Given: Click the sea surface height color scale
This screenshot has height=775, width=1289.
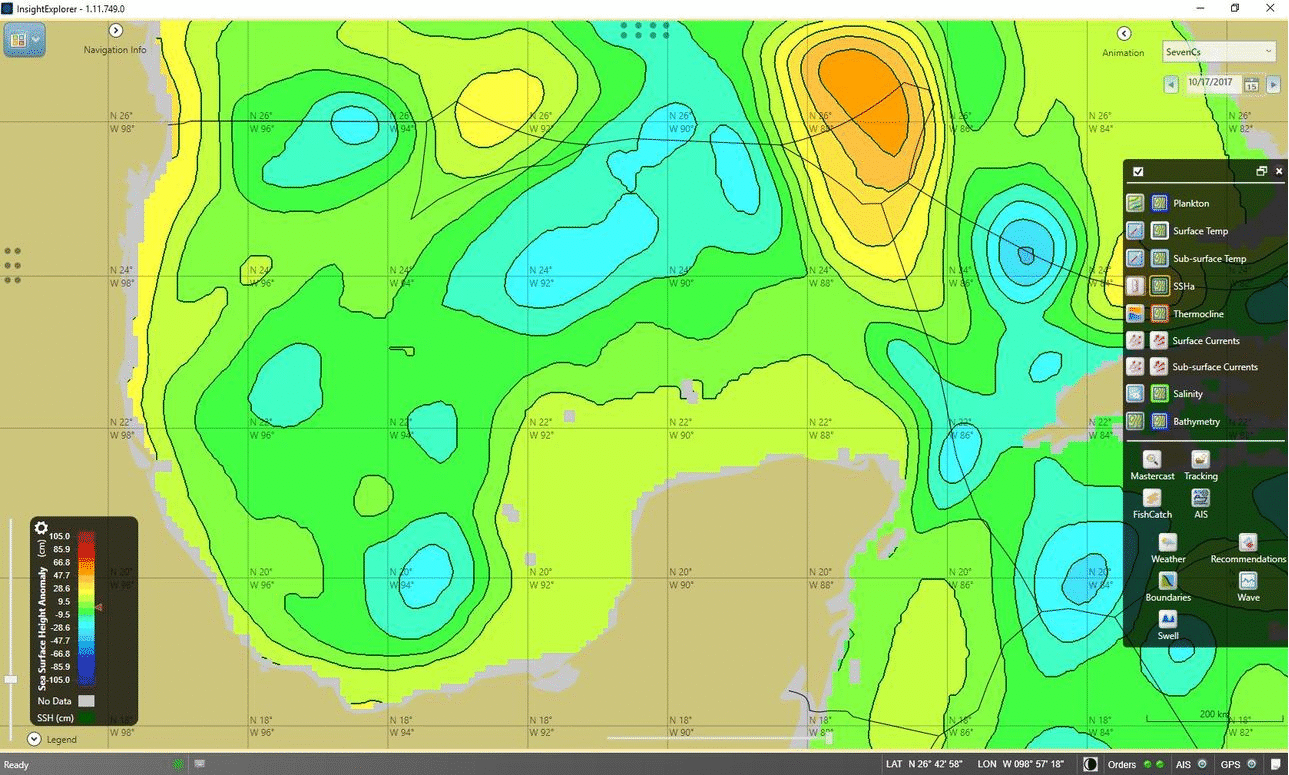Looking at the screenshot, I should coord(87,608).
